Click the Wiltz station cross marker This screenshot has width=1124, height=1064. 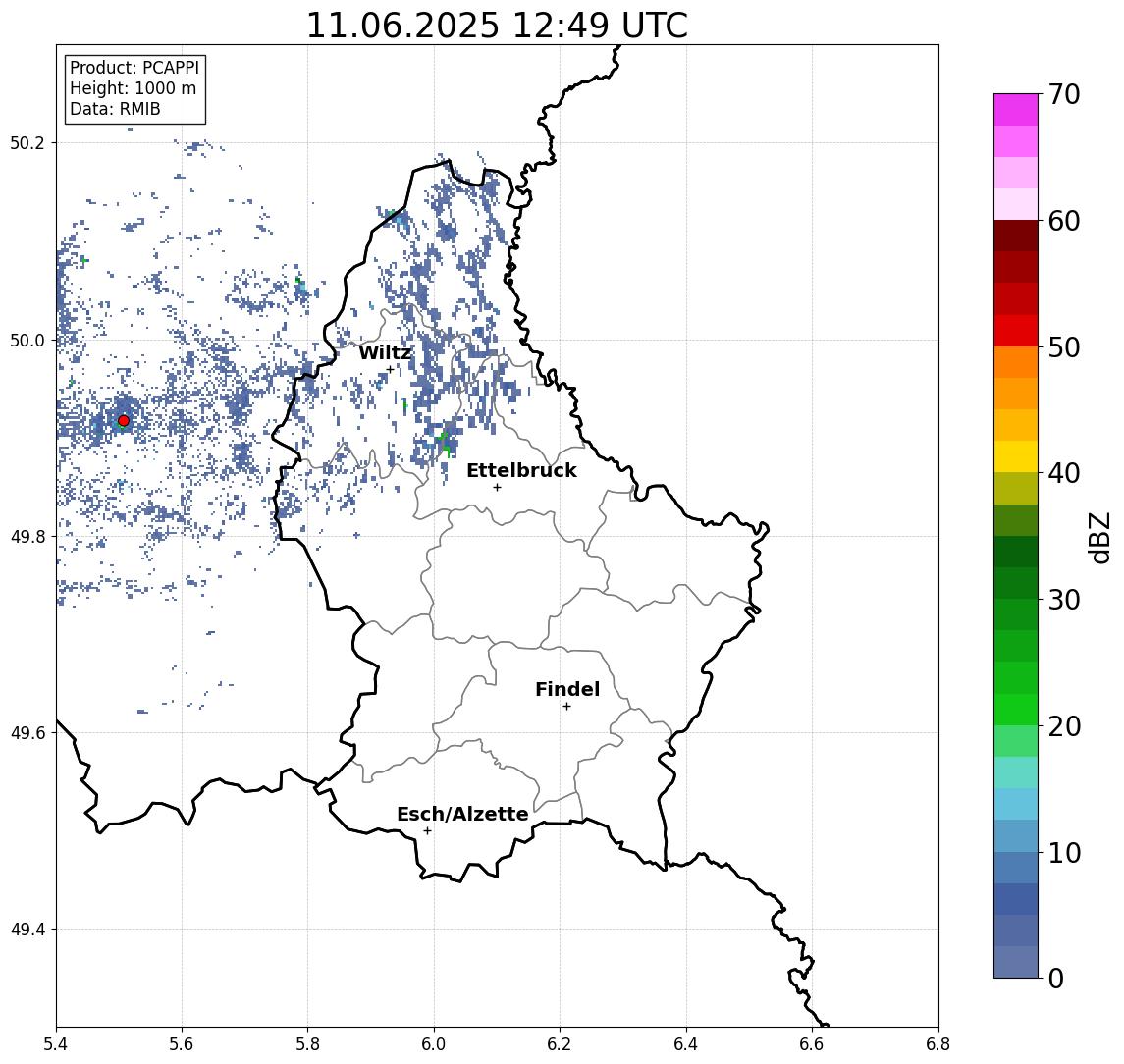[390, 370]
